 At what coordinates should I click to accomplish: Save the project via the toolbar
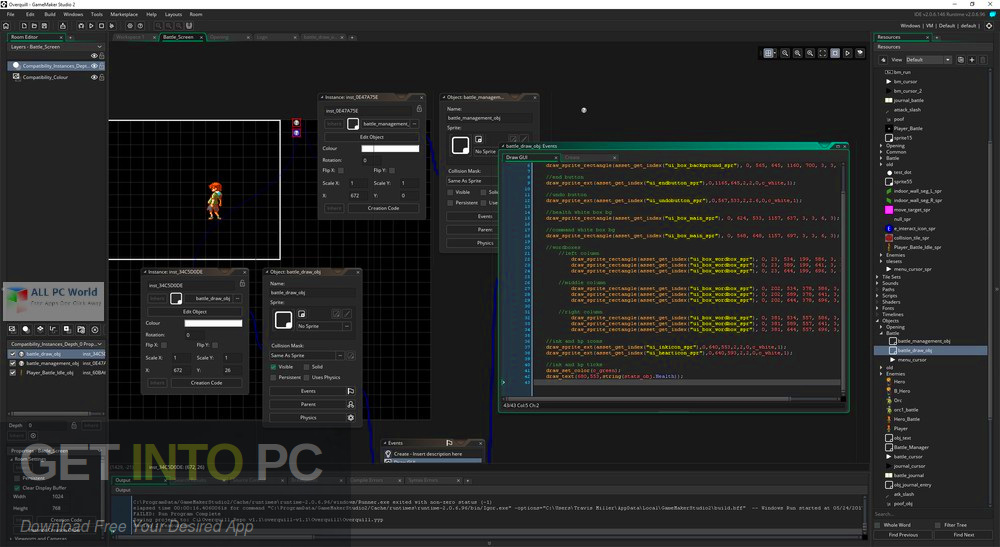(x=44, y=26)
